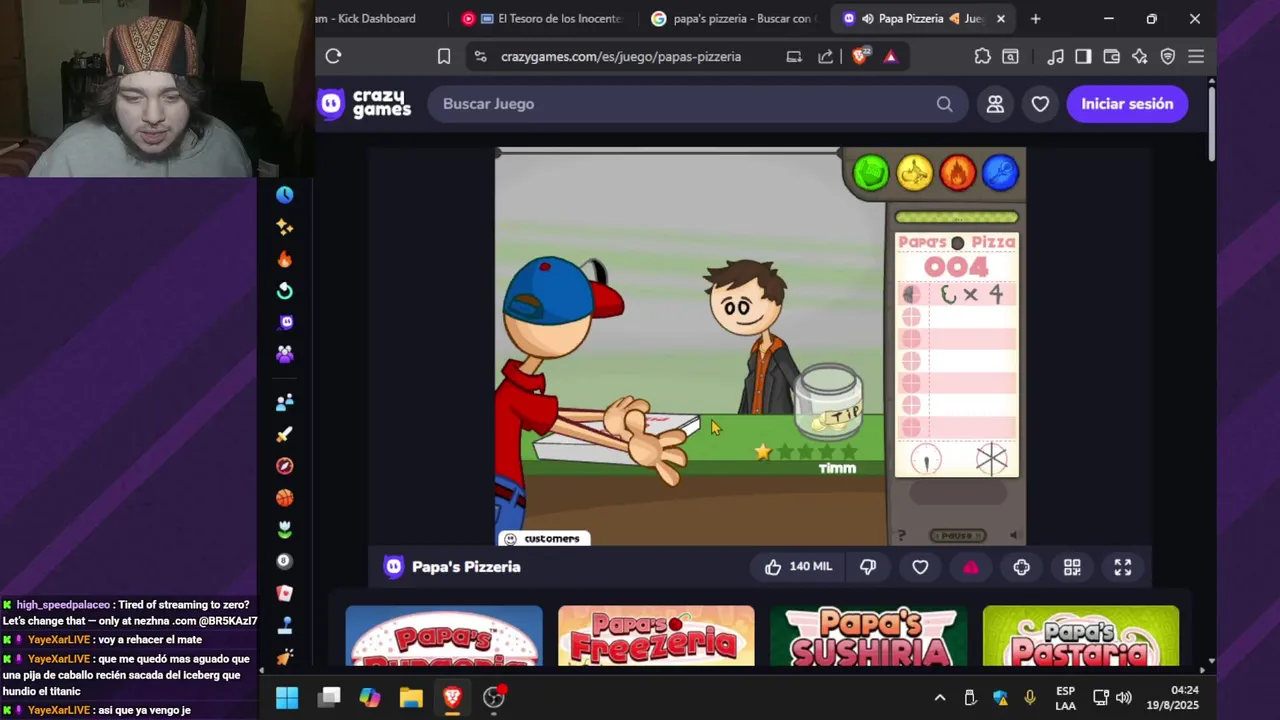Click the customers button in game
The image size is (1280, 720).
point(542,538)
